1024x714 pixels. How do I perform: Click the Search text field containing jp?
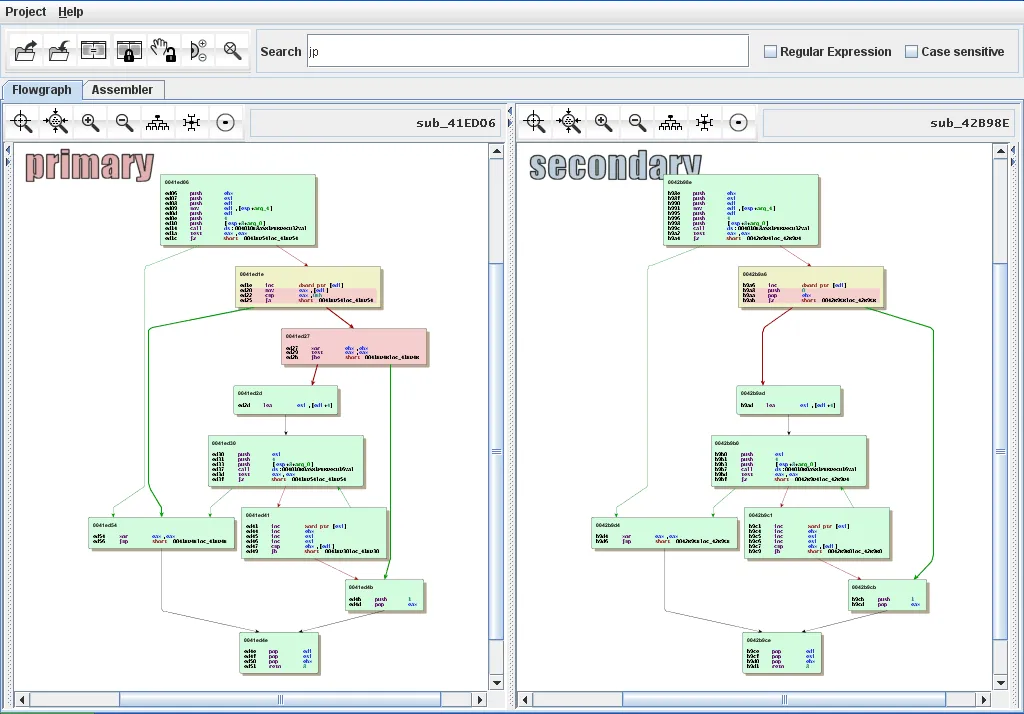point(527,51)
